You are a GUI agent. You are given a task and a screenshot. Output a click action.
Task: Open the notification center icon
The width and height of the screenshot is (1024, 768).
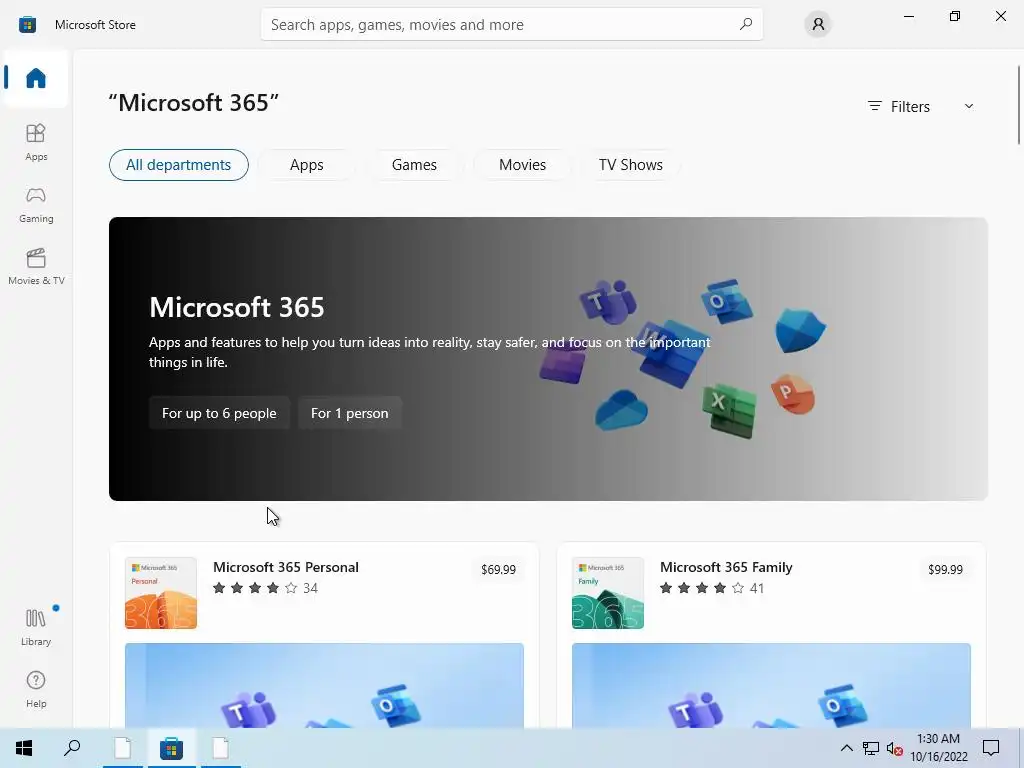click(991, 748)
